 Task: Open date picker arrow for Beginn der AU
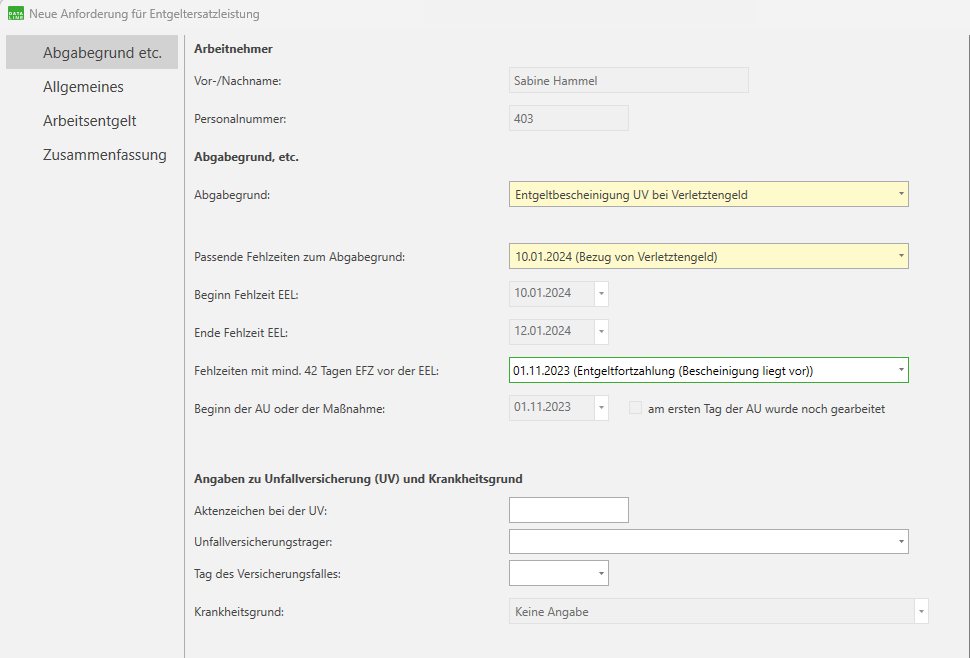pos(601,408)
